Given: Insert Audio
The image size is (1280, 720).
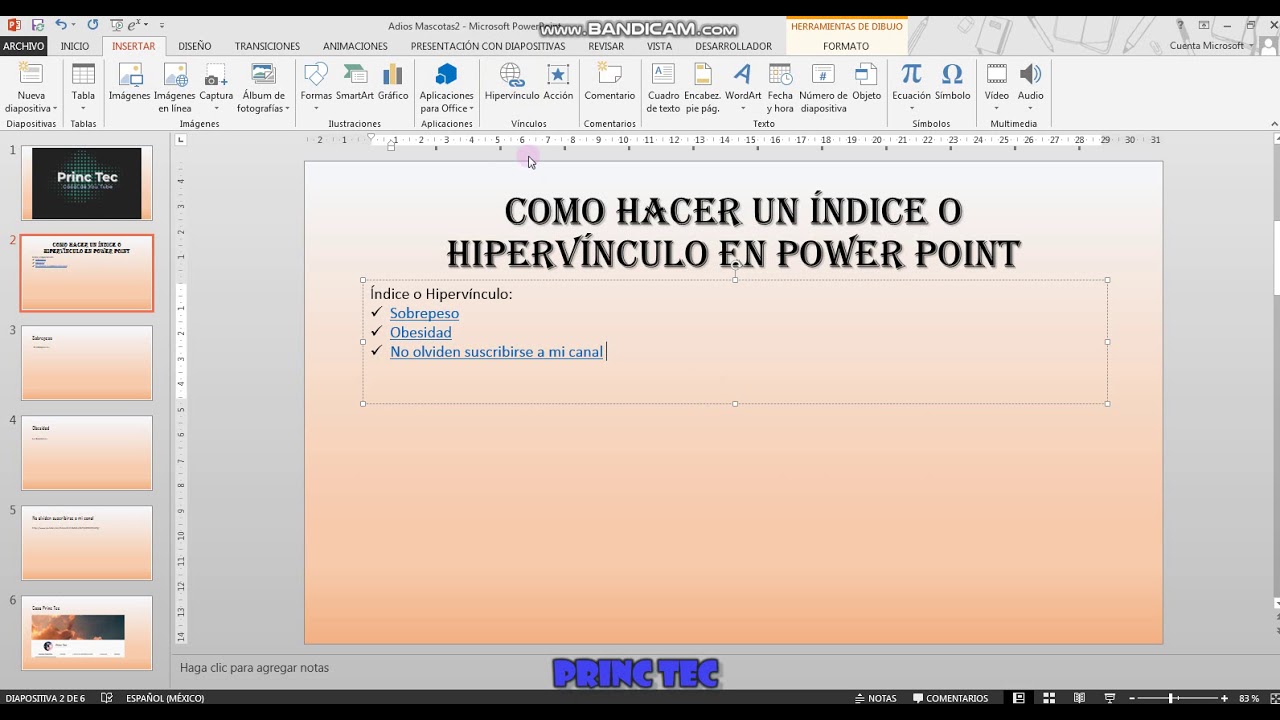Looking at the screenshot, I should pyautogui.click(x=1030, y=88).
